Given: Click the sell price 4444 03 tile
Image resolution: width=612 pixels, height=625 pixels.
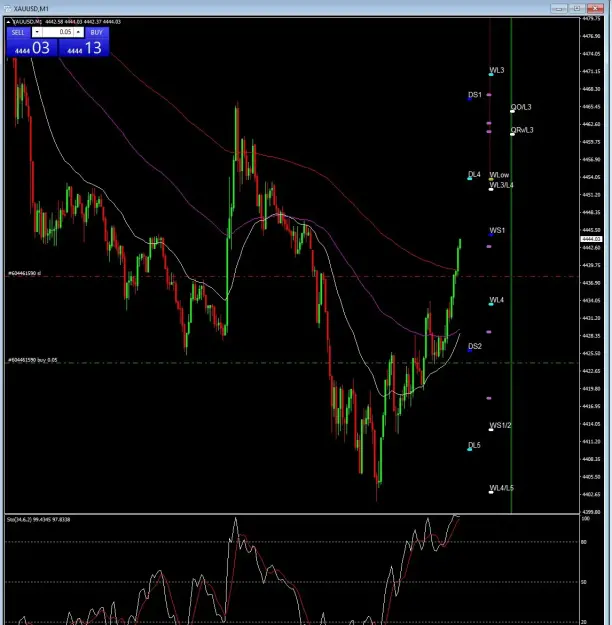Looking at the screenshot, I should pos(32,48).
